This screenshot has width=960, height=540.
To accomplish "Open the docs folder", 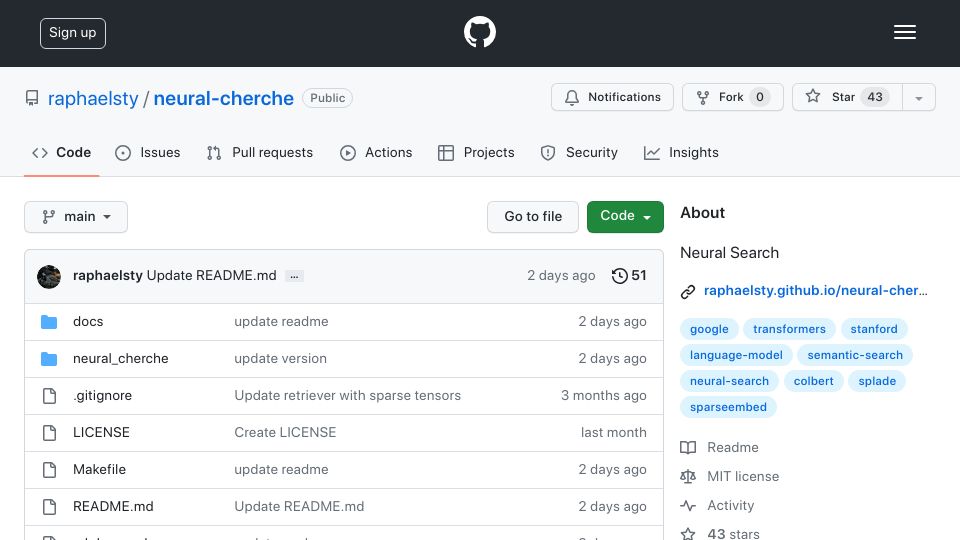I will pos(88,321).
